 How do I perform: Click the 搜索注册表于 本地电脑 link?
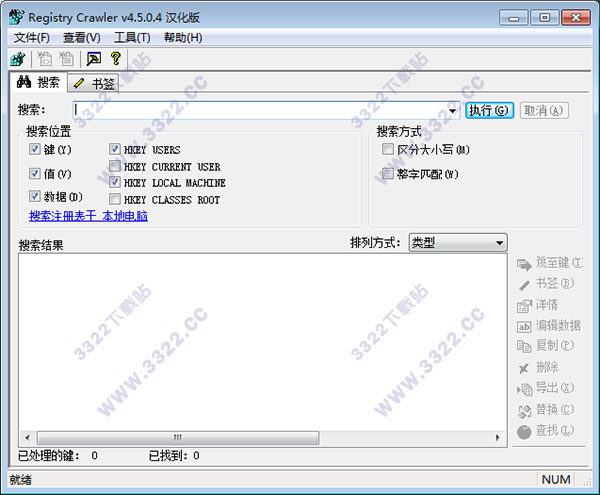(x=88, y=216)
